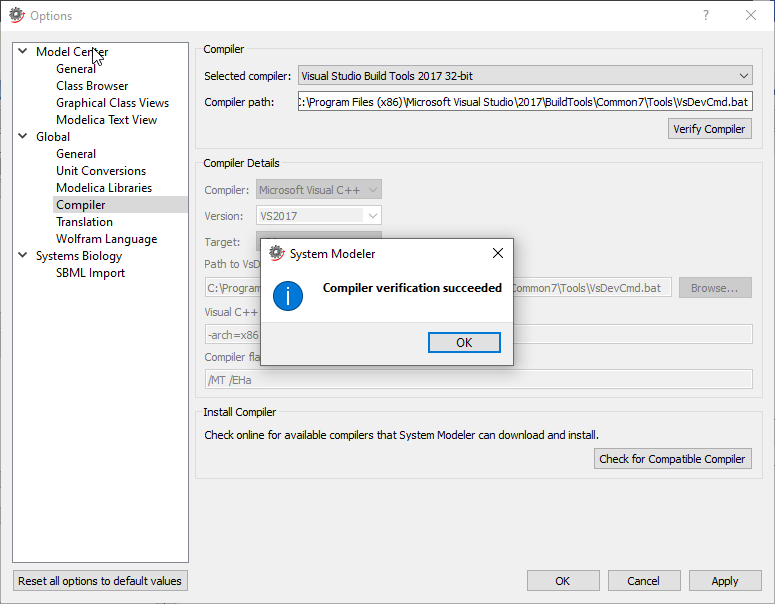Select Wolfram Language in the tree
This screenshot has width=775, height=604.
[106, 239]
